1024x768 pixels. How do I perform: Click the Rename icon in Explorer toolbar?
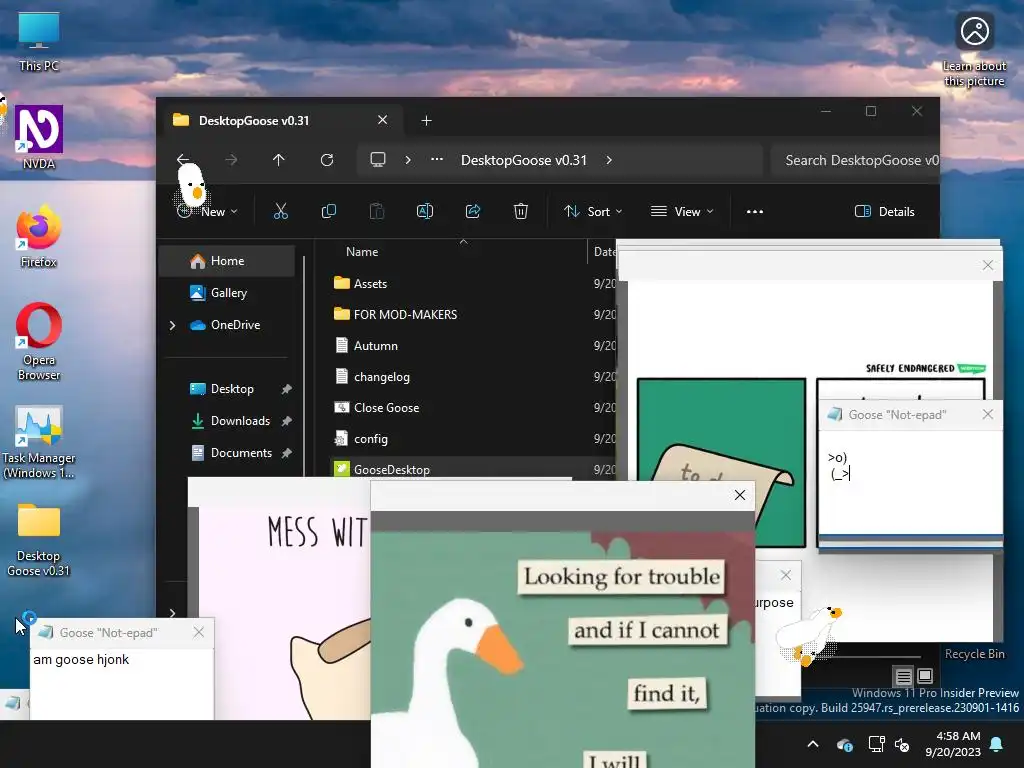[424, 211]
